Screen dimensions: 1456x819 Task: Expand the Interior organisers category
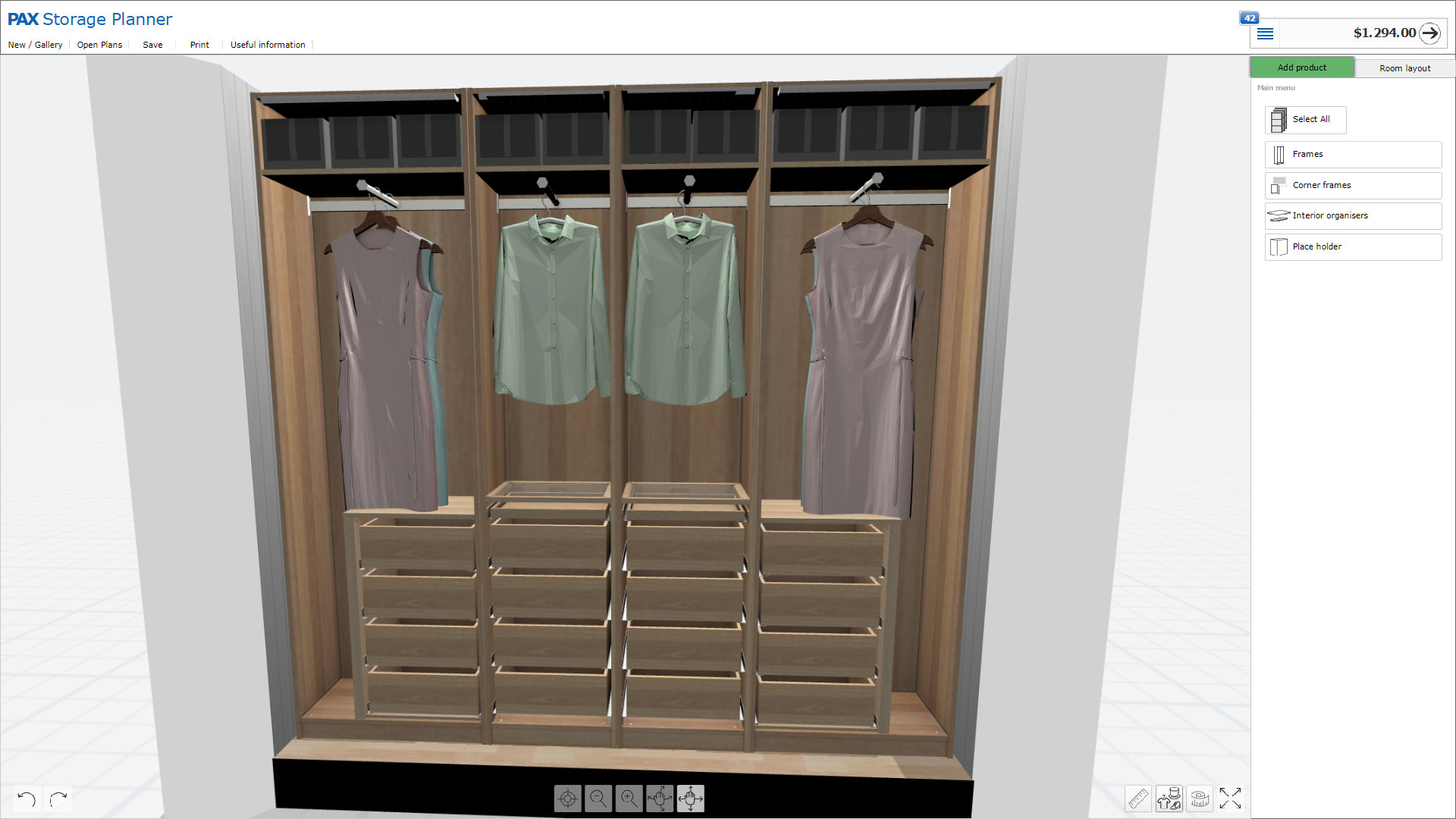[x=1353, y=216]
